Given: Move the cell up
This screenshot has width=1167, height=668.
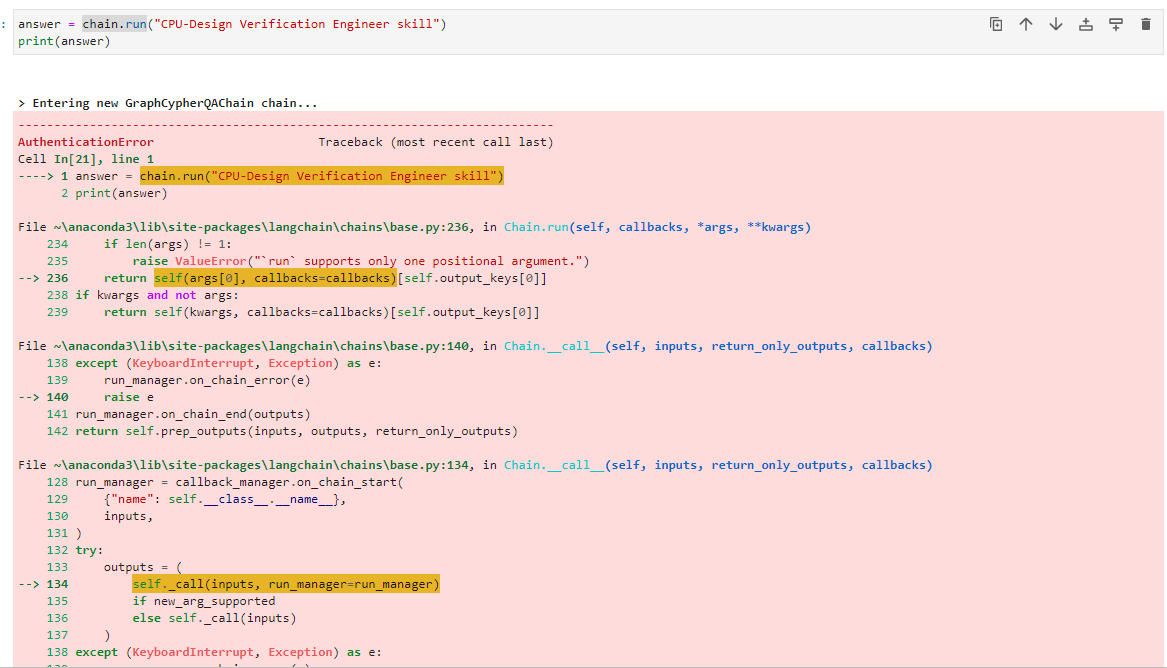Looking at the screenshot, I should [x=1026, y=25].
